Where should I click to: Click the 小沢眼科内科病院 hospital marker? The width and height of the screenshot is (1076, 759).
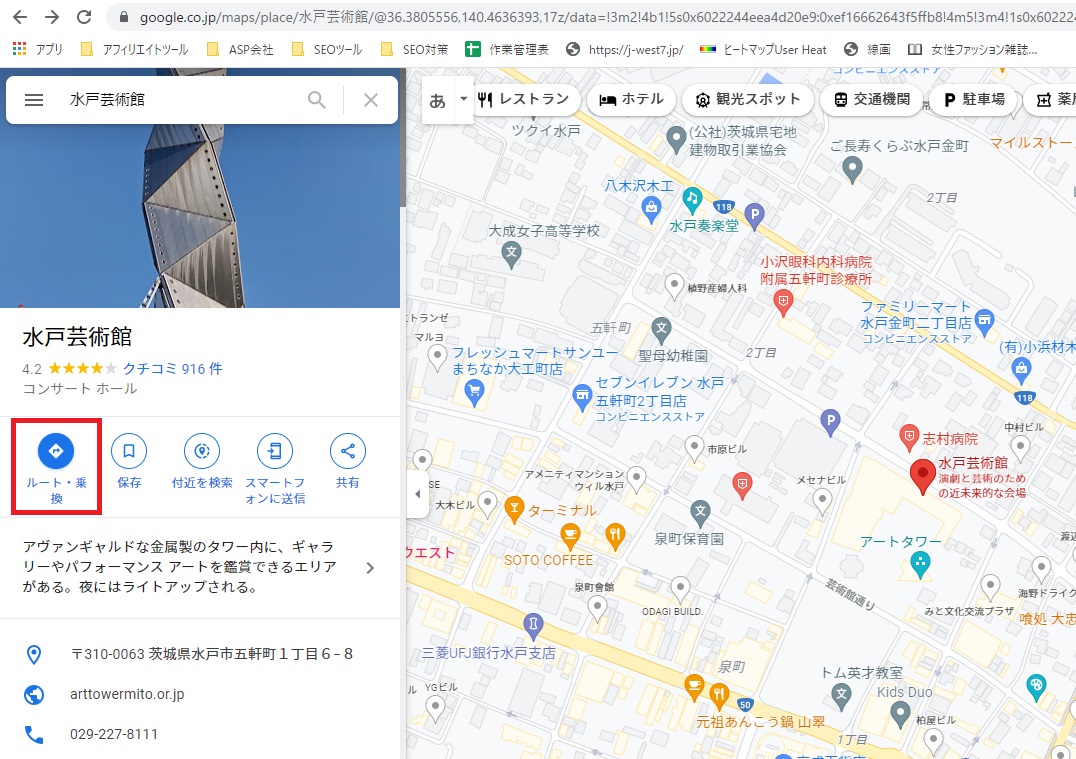coord(783,302)
